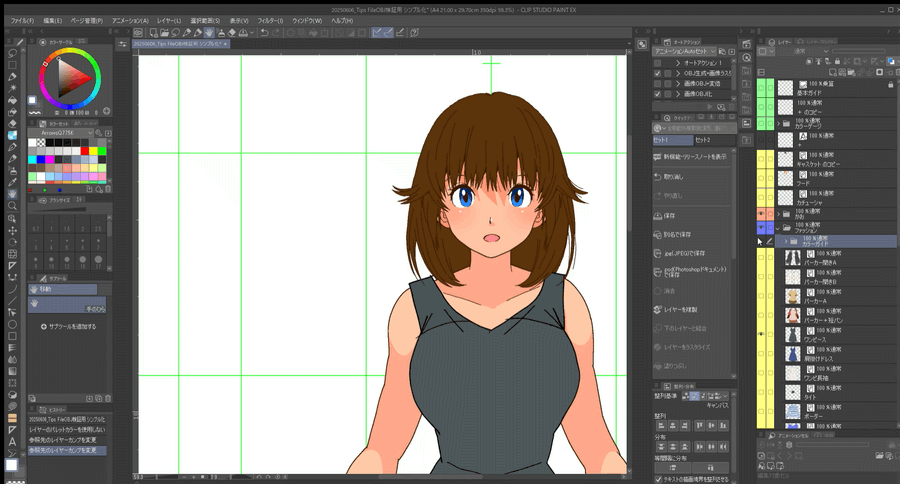The height and width of the screenshot is (484, 900).
Task: Select the Text (A) tool
Action: 13,441
